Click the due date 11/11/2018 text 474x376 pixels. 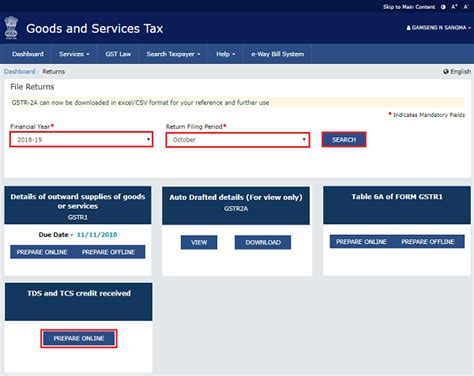pos(97,235)
